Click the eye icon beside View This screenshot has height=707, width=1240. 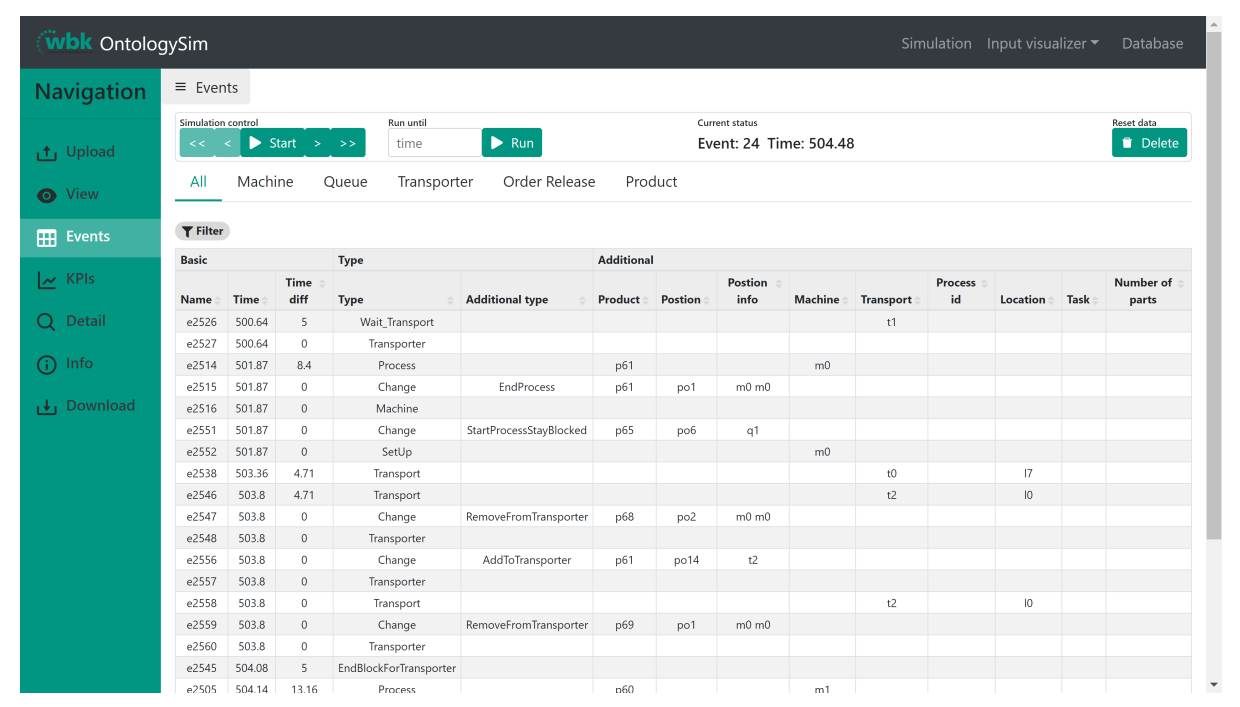(47, 195)
